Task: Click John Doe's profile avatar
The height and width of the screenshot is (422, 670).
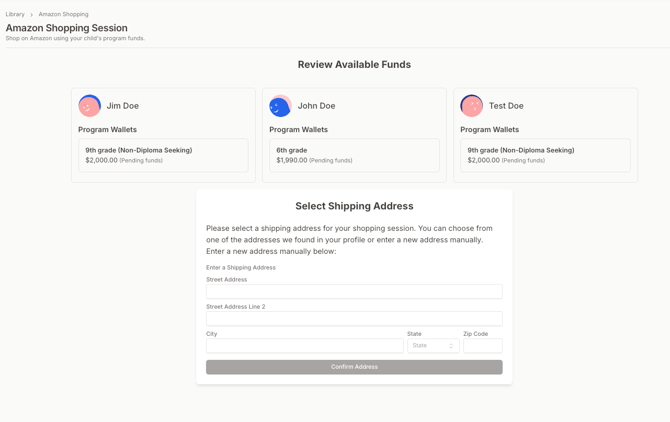Action: point(280,106)
